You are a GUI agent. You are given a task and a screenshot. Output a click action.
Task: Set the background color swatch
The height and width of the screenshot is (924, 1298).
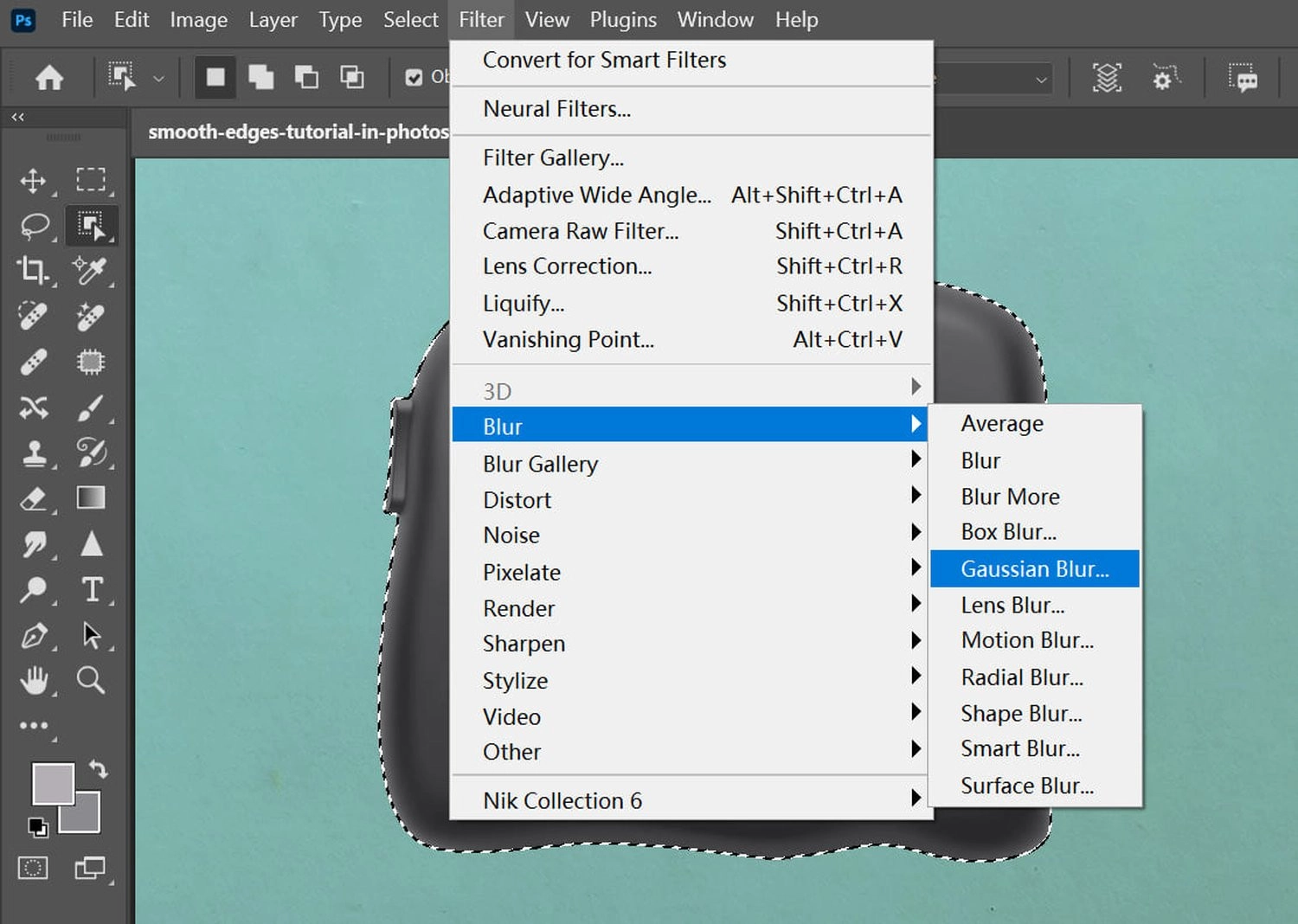click(x=84, y=818)
